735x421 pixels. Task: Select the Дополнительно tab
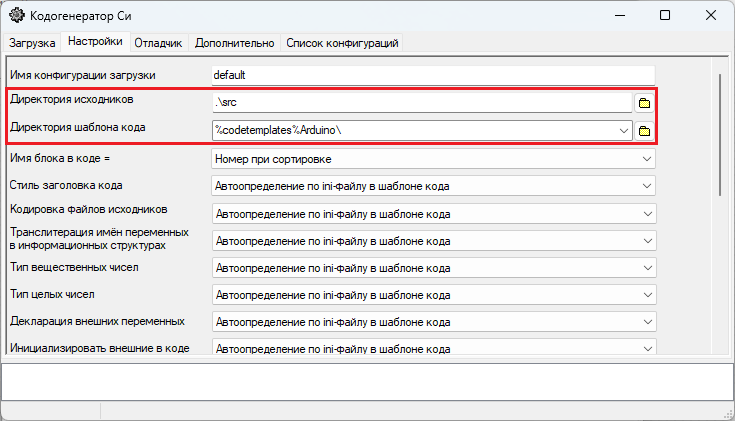234,43
